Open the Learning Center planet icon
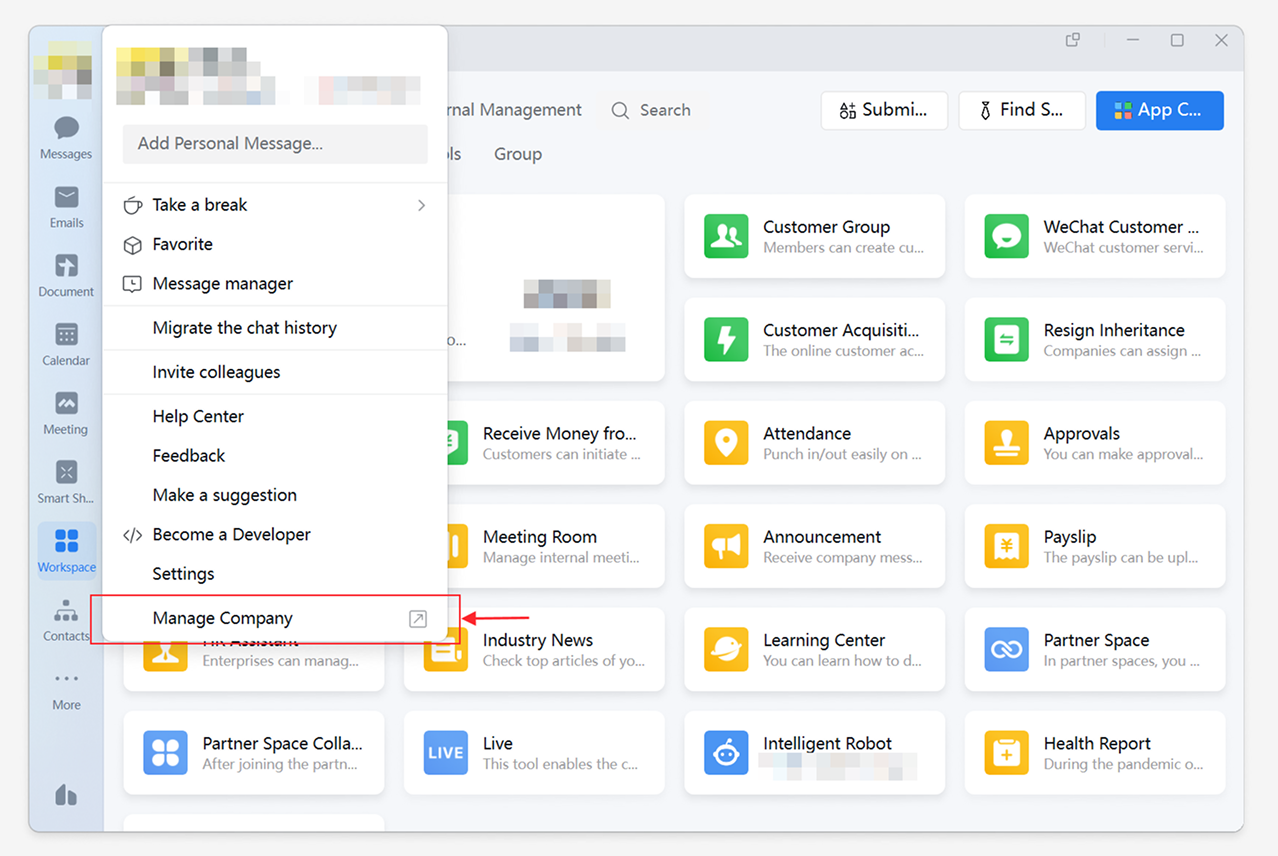 [726, 649]
